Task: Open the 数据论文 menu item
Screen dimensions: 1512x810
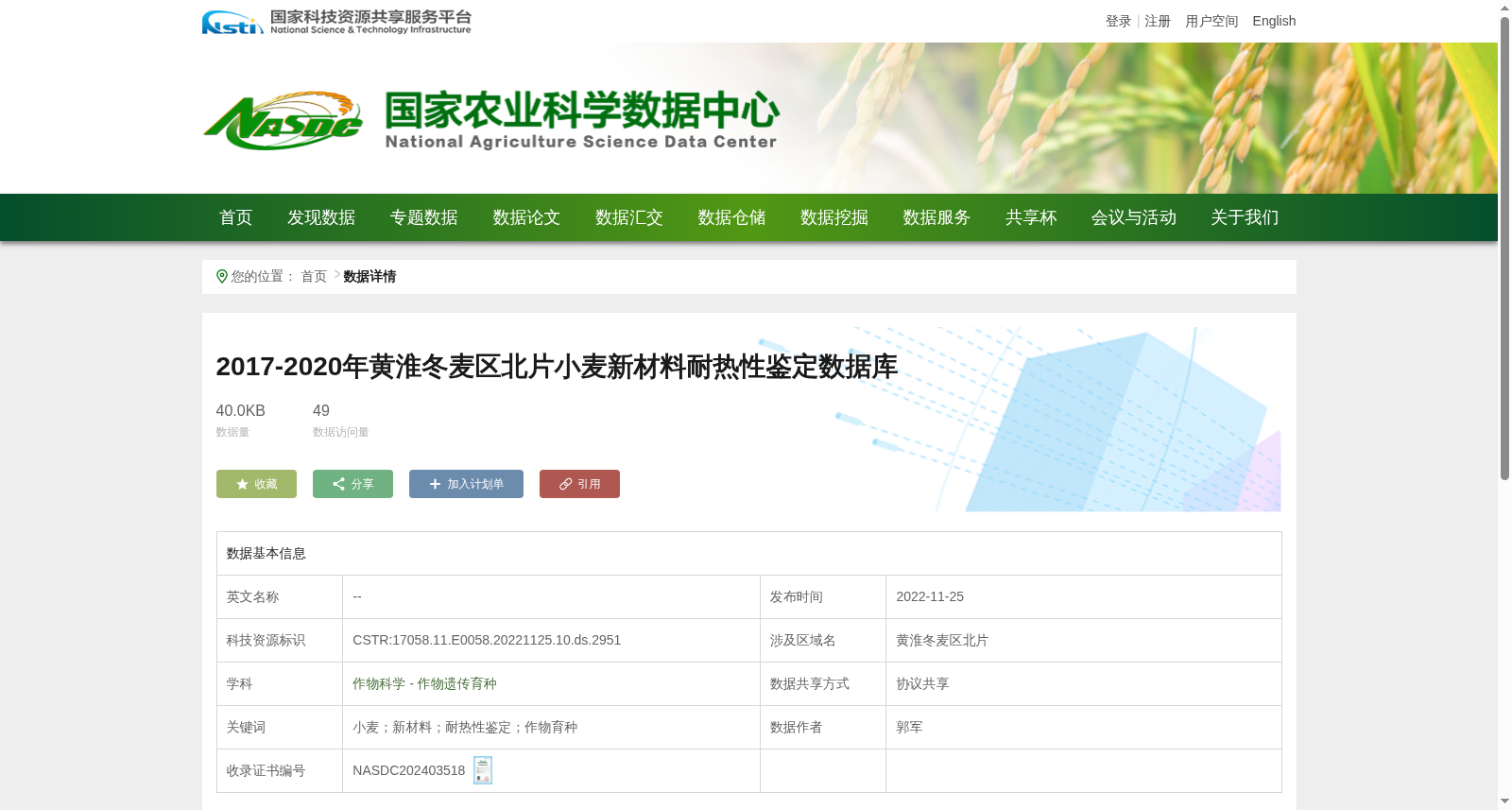Action: [526, 217]
